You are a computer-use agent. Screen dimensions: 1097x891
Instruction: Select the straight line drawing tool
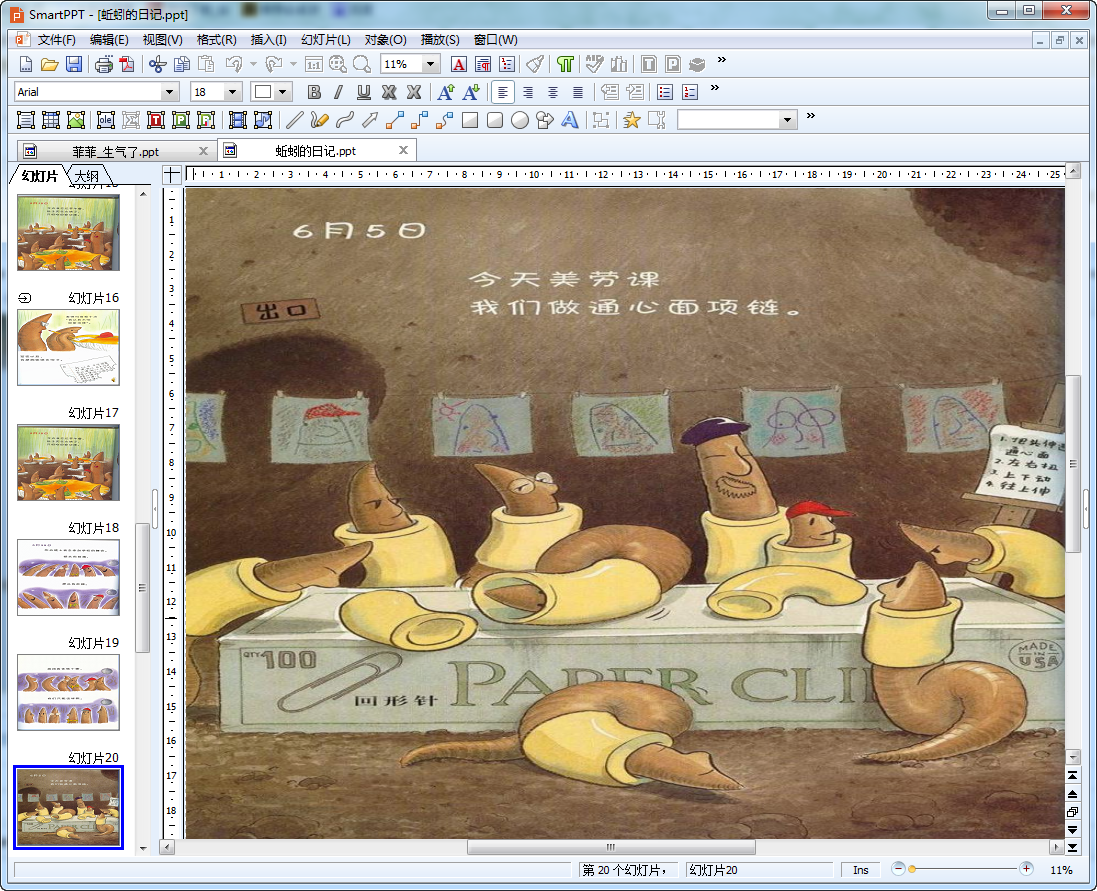(x=295, y=120)
